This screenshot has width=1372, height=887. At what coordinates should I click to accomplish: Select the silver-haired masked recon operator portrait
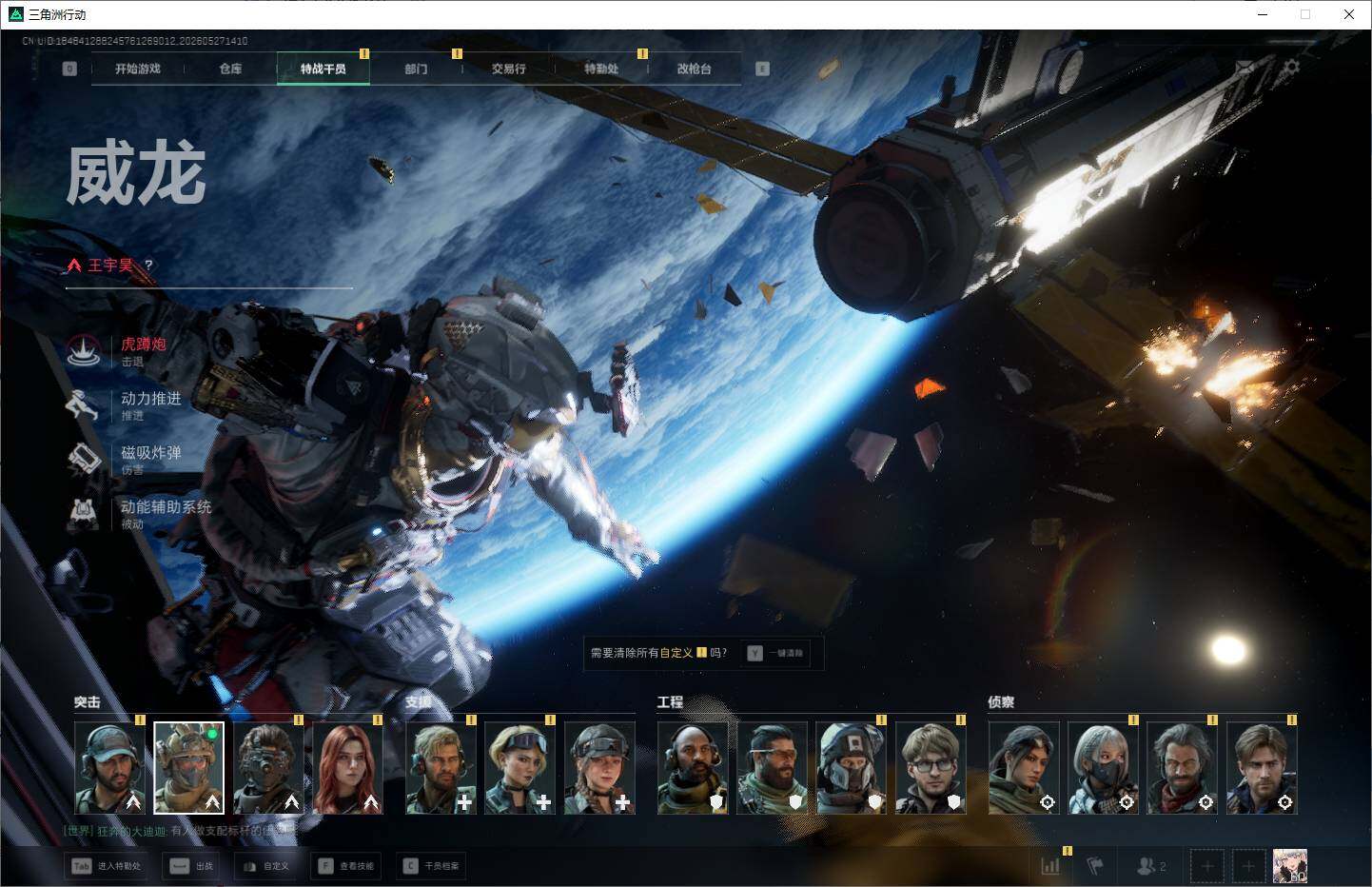pos(1103,768)
